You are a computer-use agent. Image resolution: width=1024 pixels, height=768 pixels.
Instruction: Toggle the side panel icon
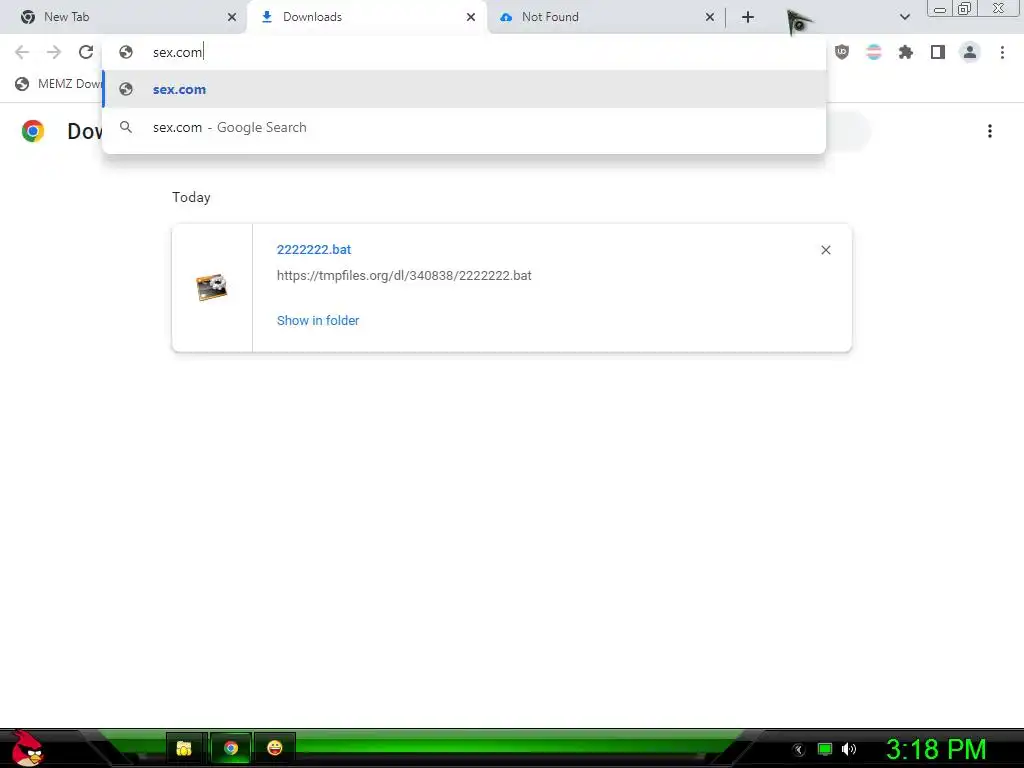click(938, 52)
